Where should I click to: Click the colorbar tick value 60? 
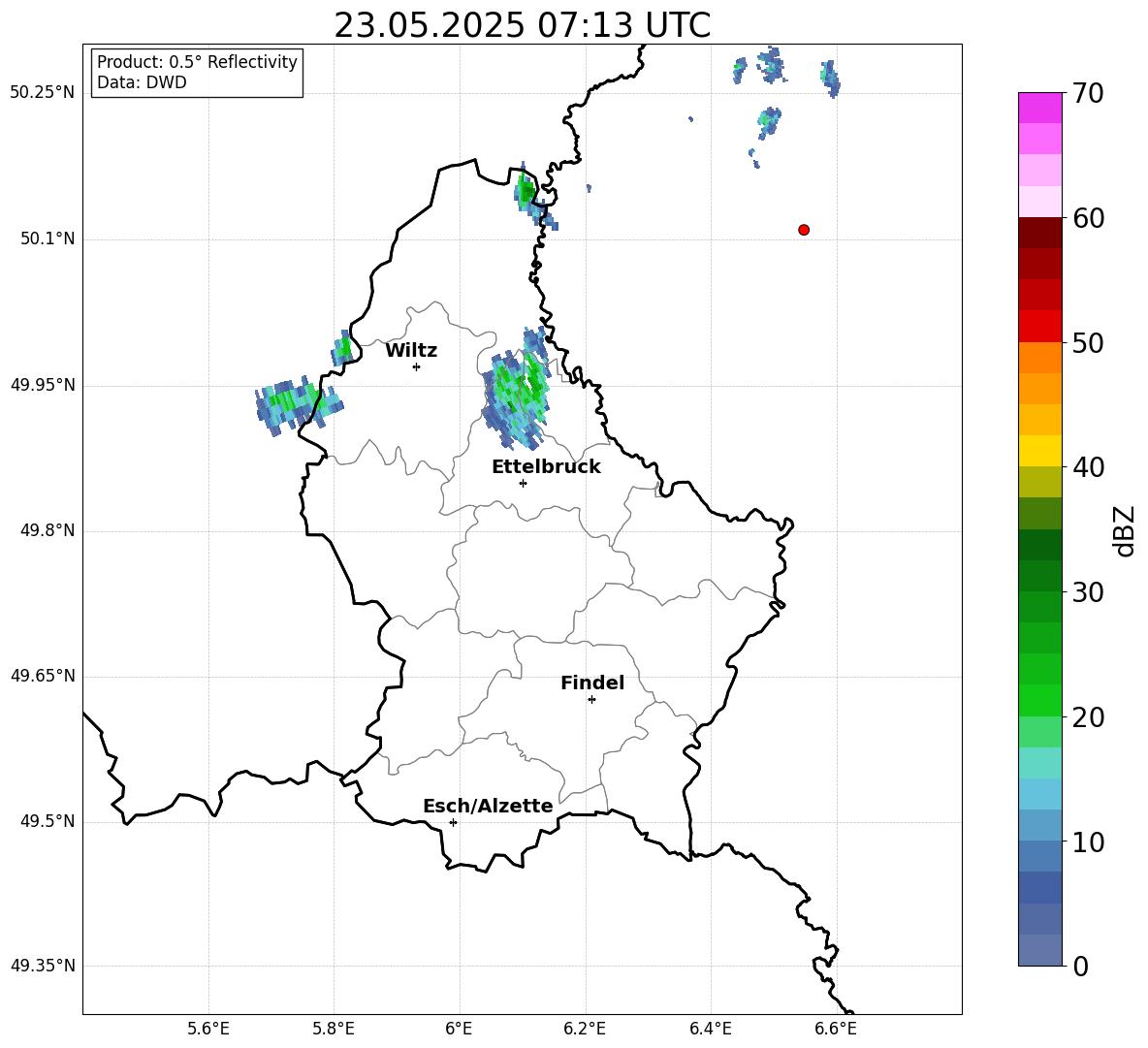click(x=1088, y=218)
